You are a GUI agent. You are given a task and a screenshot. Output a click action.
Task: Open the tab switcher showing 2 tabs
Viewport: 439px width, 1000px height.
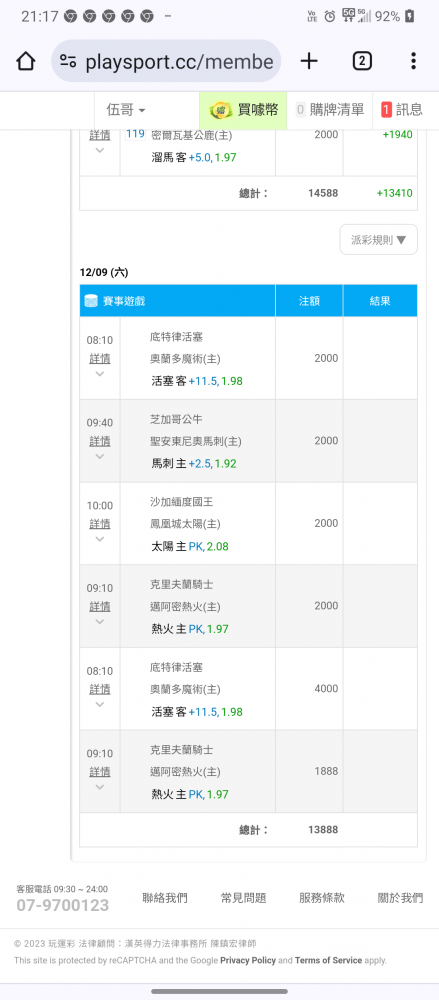click(x=361, y=61)
